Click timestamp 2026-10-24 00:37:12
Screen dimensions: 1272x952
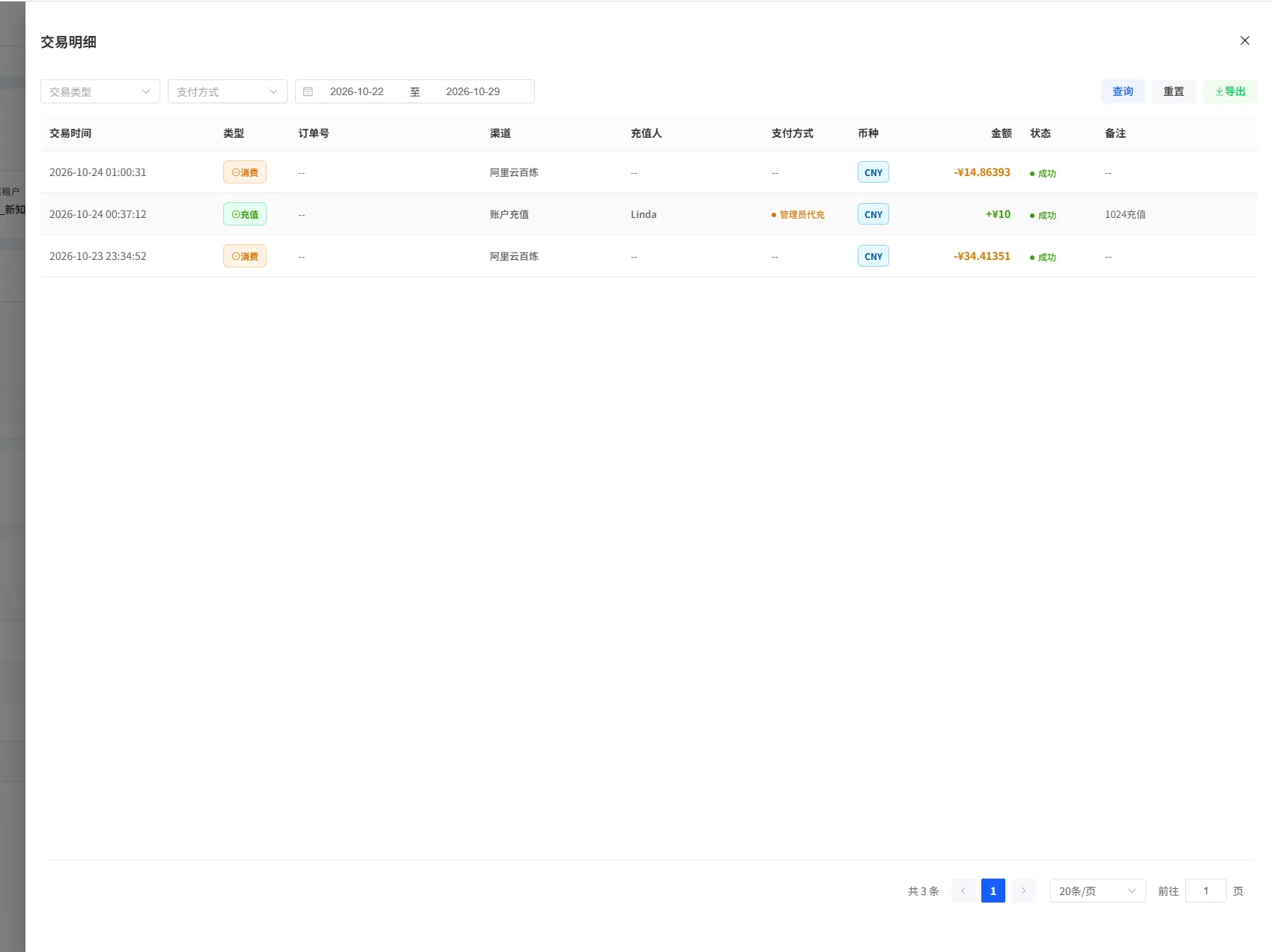[98, 214]
